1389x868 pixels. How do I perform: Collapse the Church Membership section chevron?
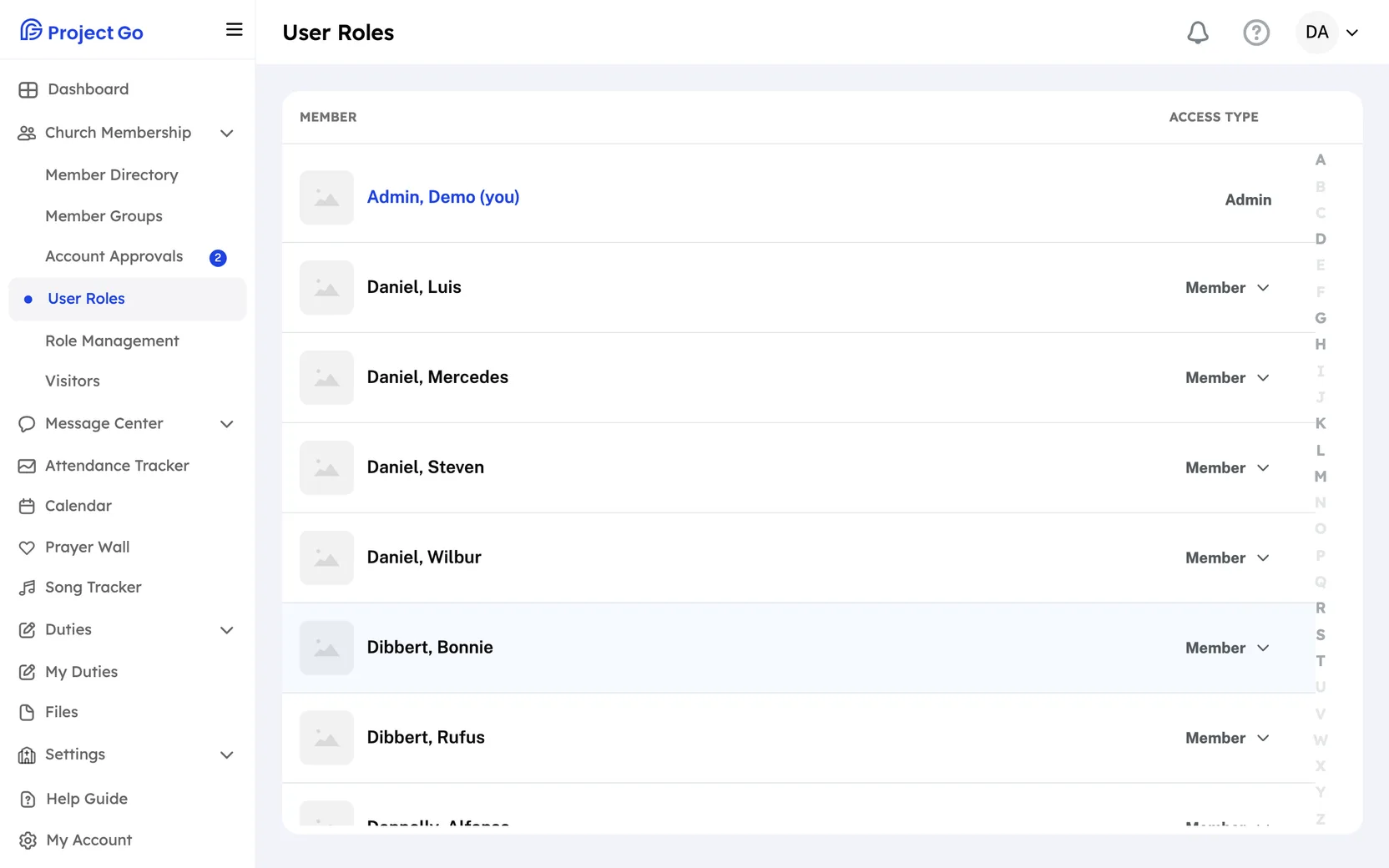click(227, 134)
